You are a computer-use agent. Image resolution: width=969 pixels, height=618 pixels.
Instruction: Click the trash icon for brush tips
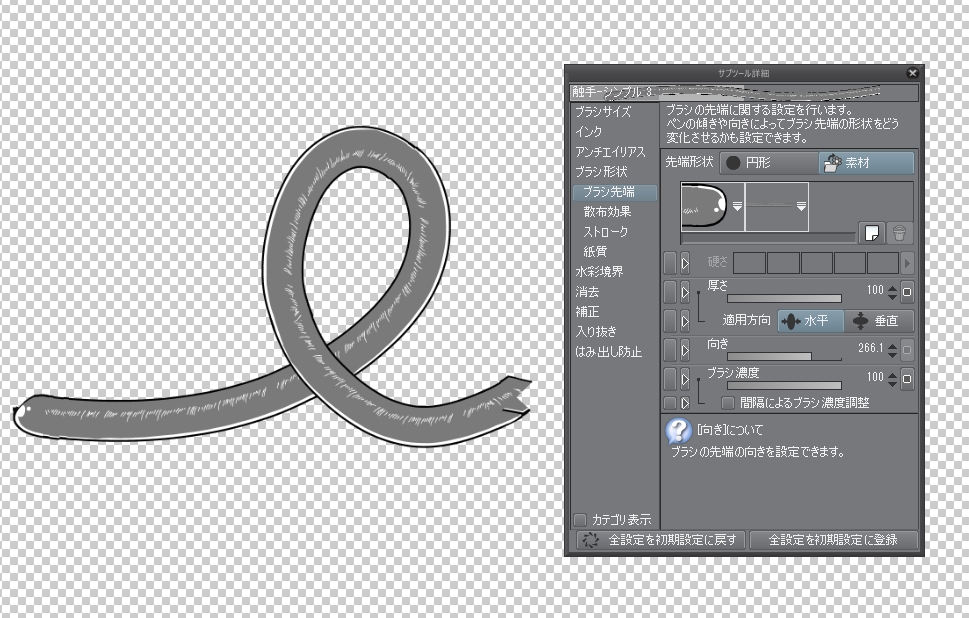[900, 234]
